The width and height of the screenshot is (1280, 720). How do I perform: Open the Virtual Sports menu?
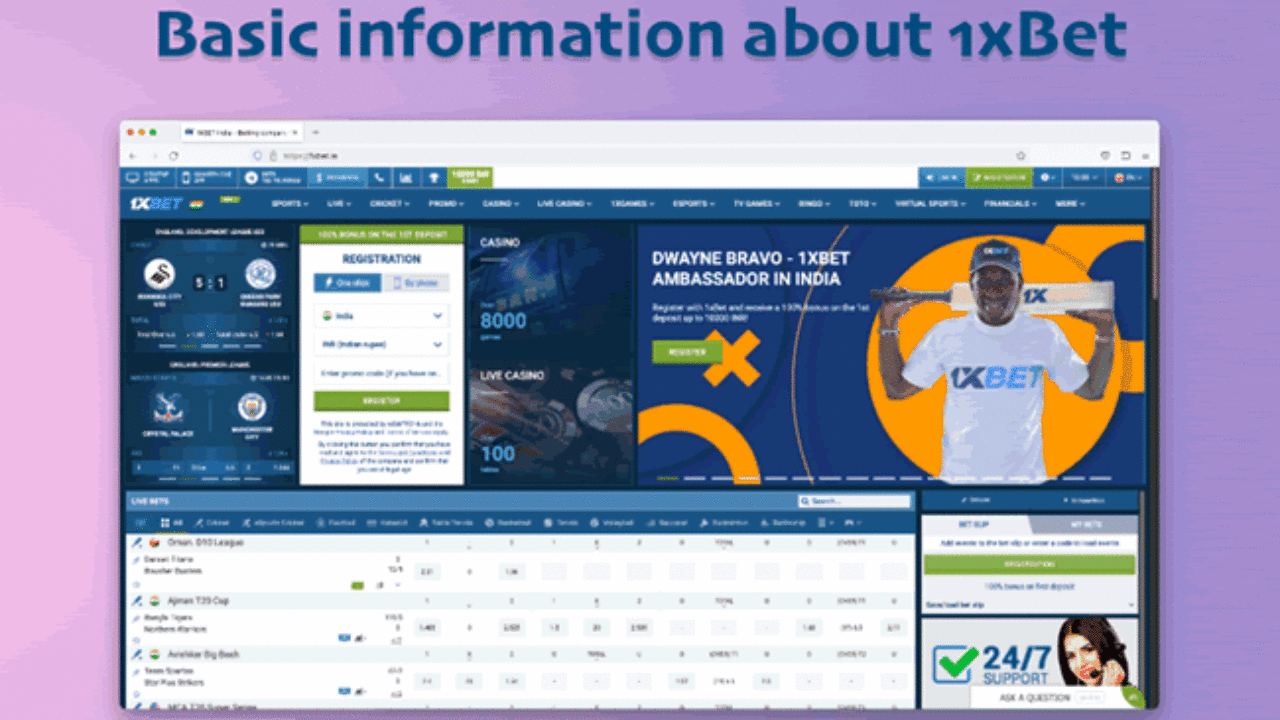(x=931, y=203)
